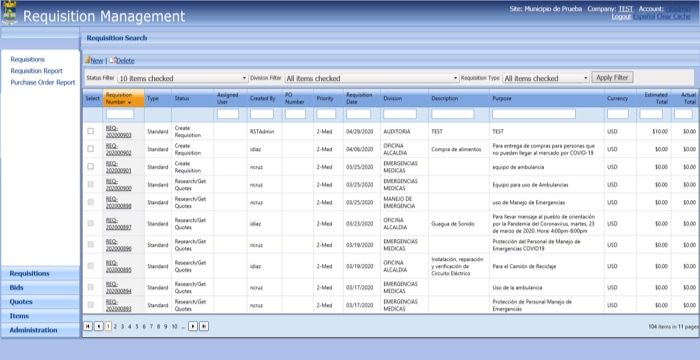The height and width of the screenshot is (360, 700).
Task: Open Administration sidebar section
Action: 41,330
